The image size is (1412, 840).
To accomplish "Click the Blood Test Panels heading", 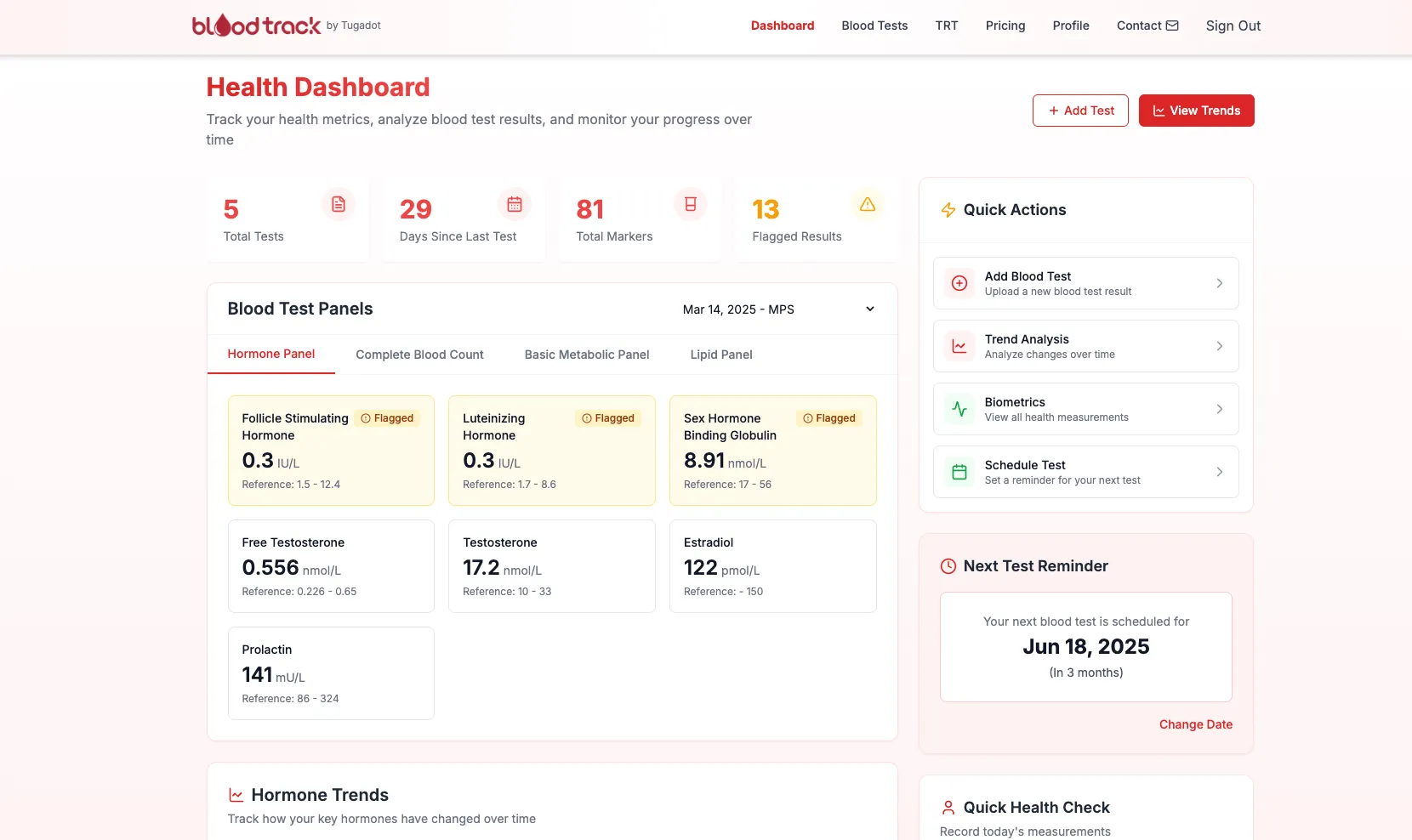I will click(300, 309).
